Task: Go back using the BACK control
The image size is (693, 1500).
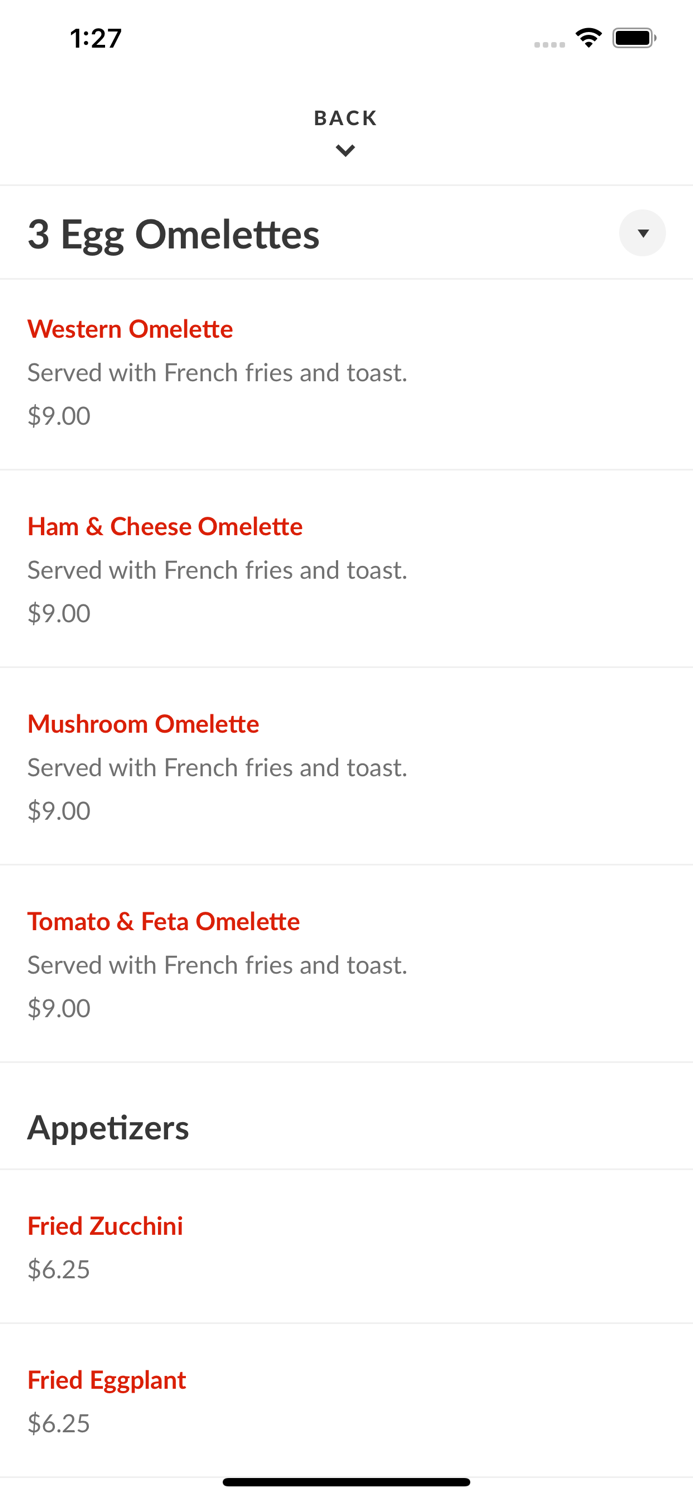Action: pyautogui.click(x=345, y=117)
